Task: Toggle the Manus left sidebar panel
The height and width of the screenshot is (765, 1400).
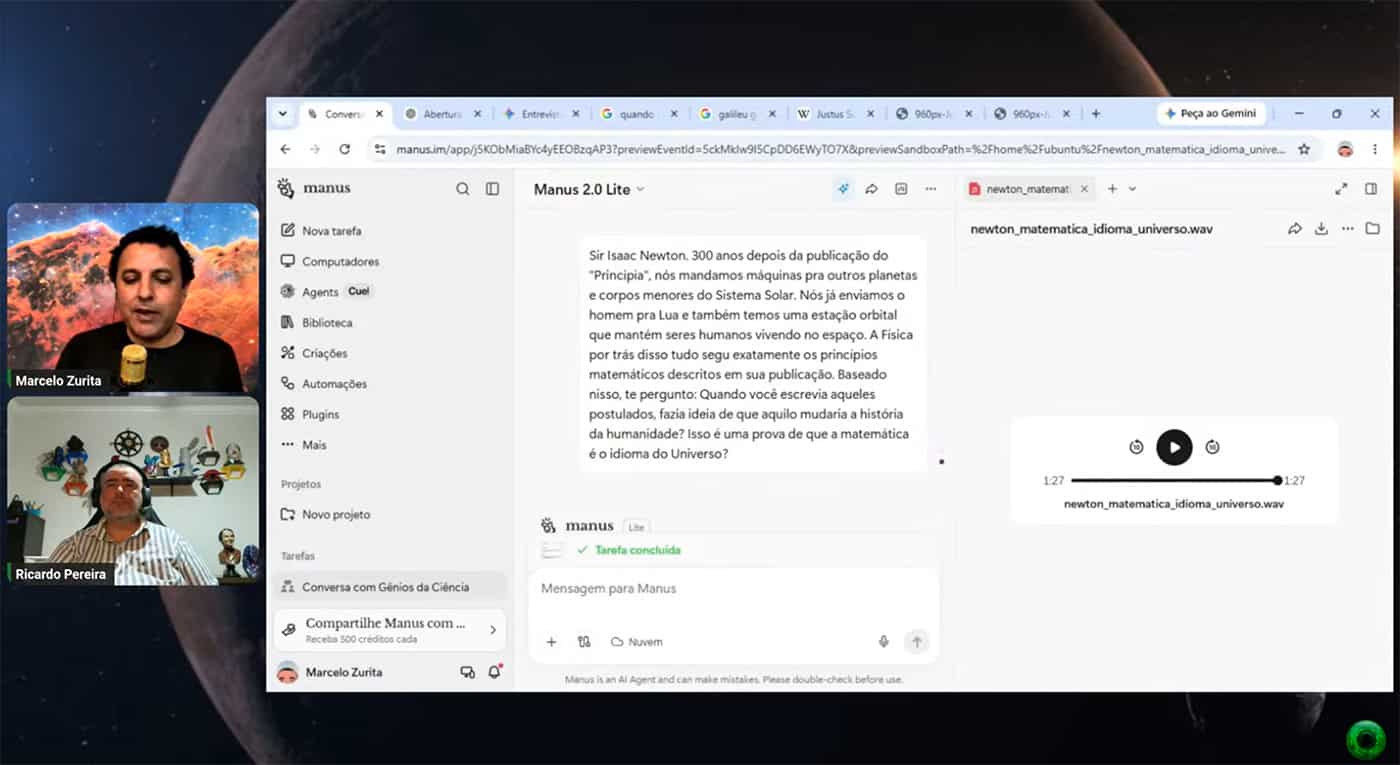Action: pyautogui.click(x=492, y=189)
